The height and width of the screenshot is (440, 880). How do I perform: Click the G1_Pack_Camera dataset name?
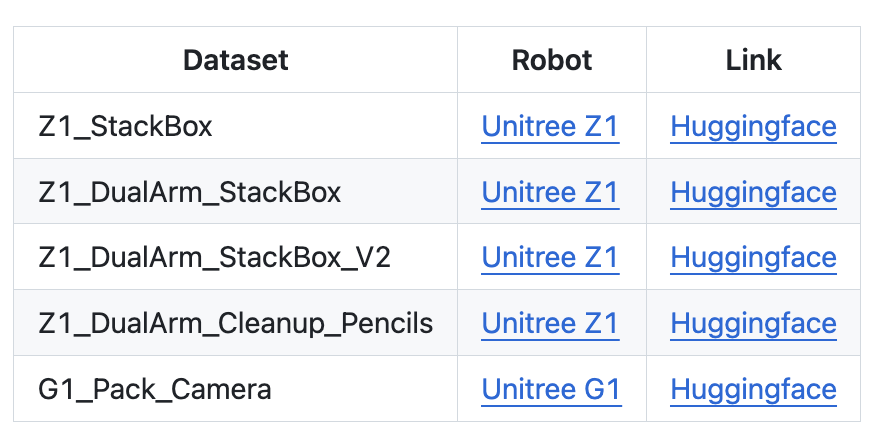click(x=154, y=388)
